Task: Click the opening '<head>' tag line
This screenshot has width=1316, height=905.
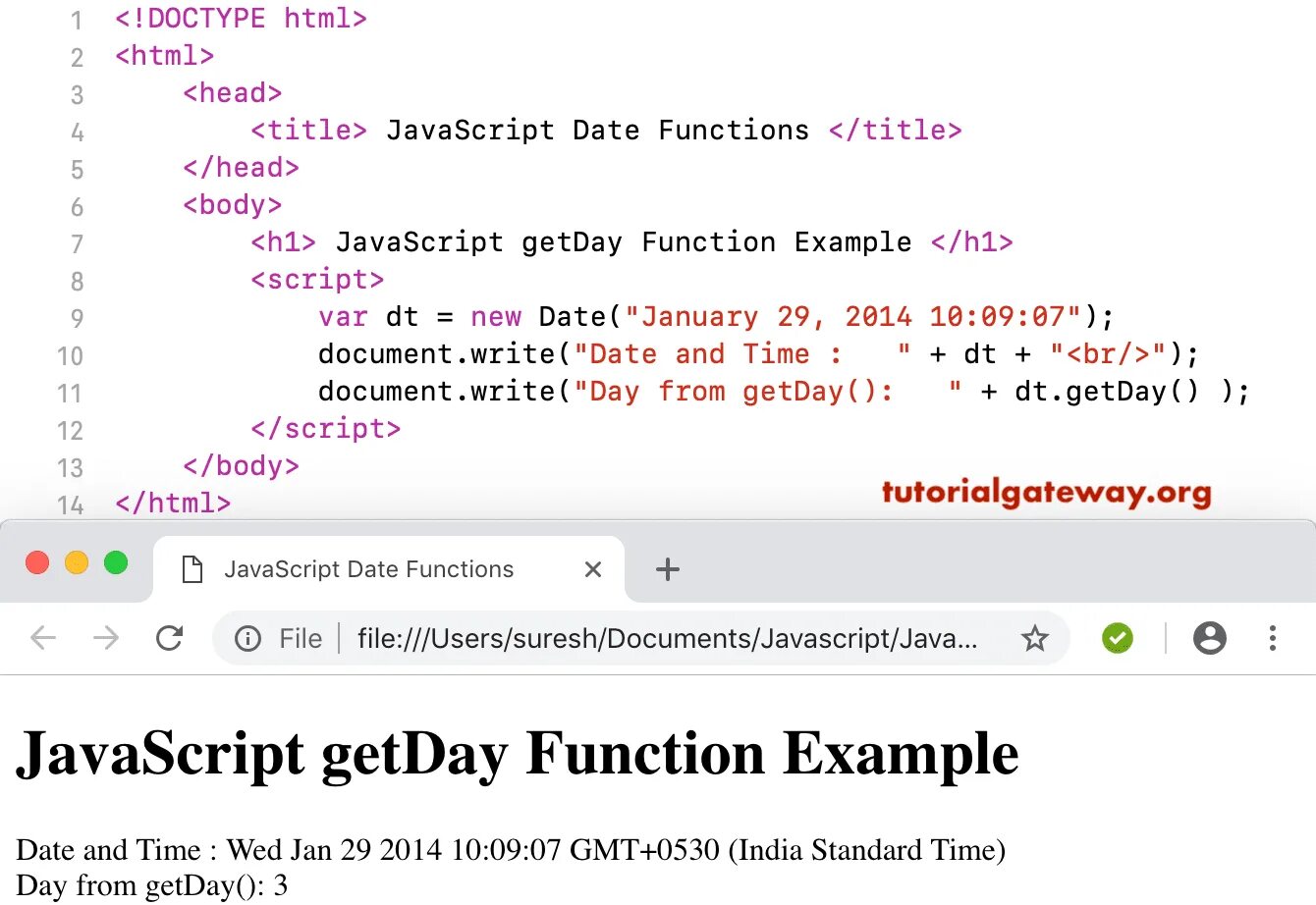Action: click(233, 93)
